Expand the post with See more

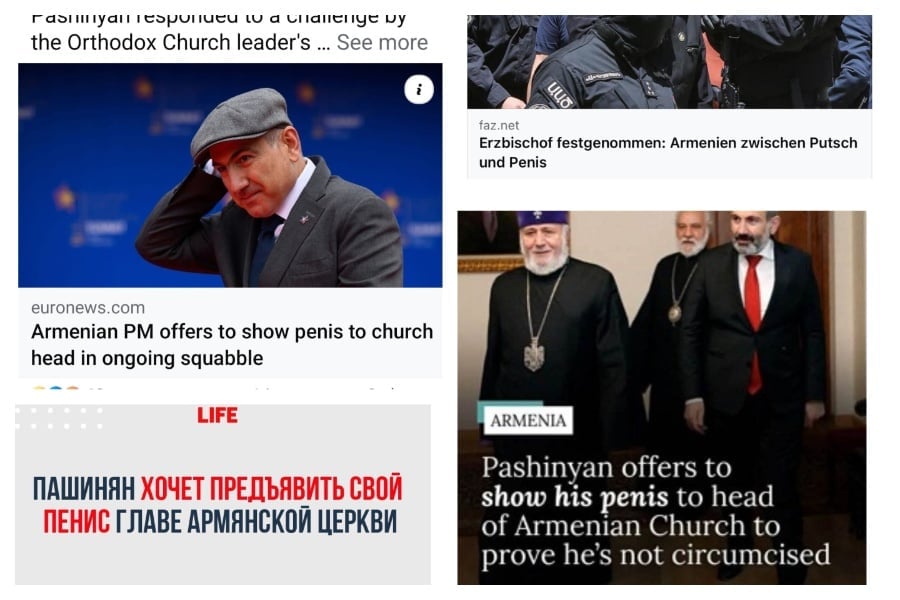pyautogui.click(x=382, y=42)
